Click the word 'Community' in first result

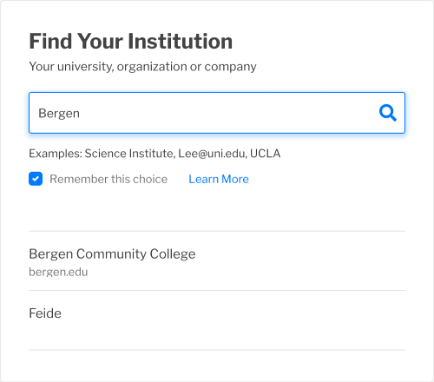point(111,254)
